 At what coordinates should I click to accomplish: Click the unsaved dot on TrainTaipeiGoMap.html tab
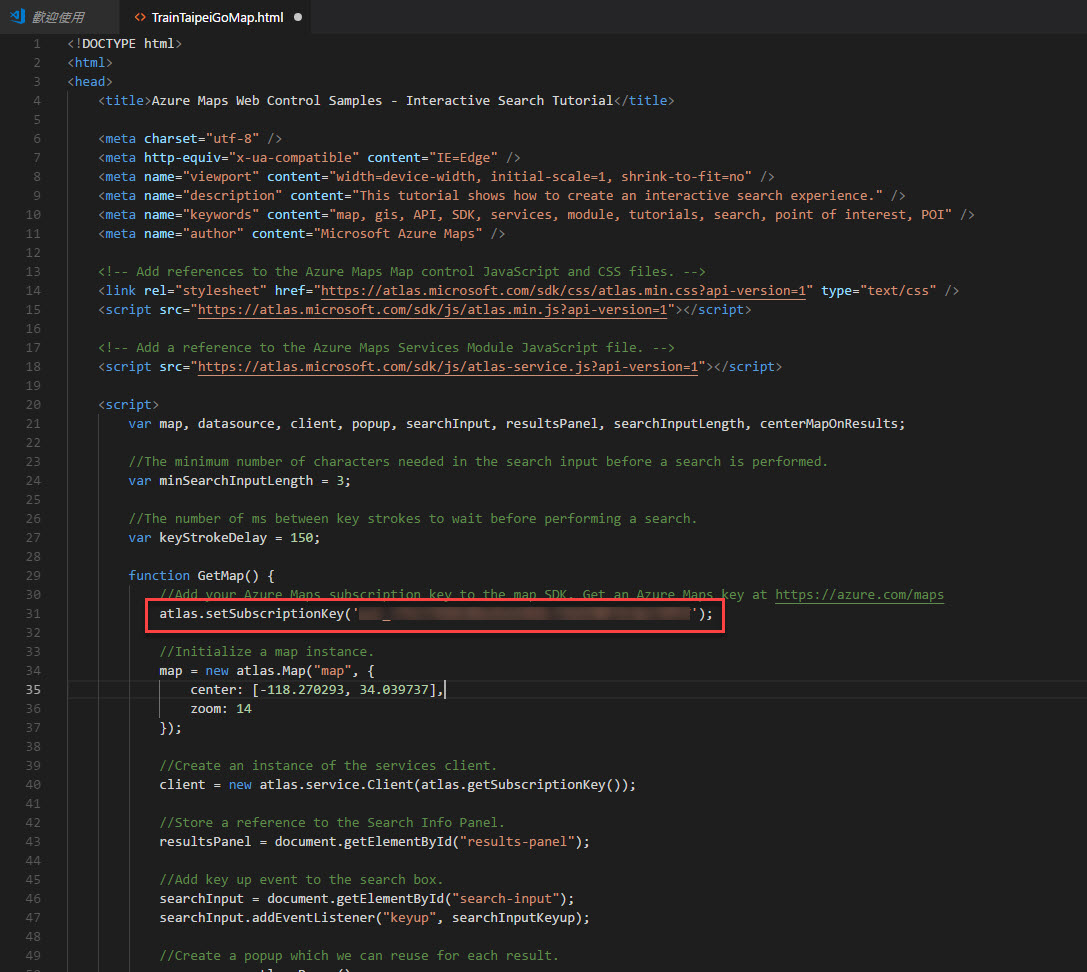[x=298, y=17]
